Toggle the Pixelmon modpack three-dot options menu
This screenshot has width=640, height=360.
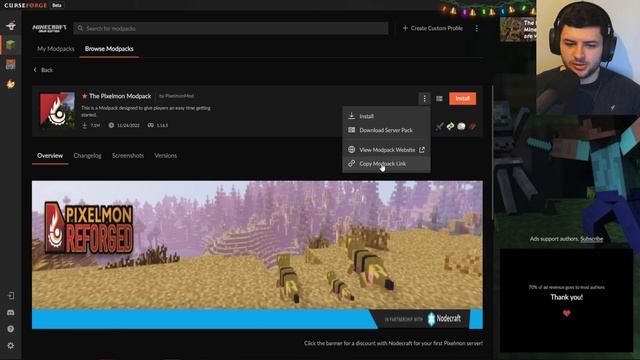point(424,98)
